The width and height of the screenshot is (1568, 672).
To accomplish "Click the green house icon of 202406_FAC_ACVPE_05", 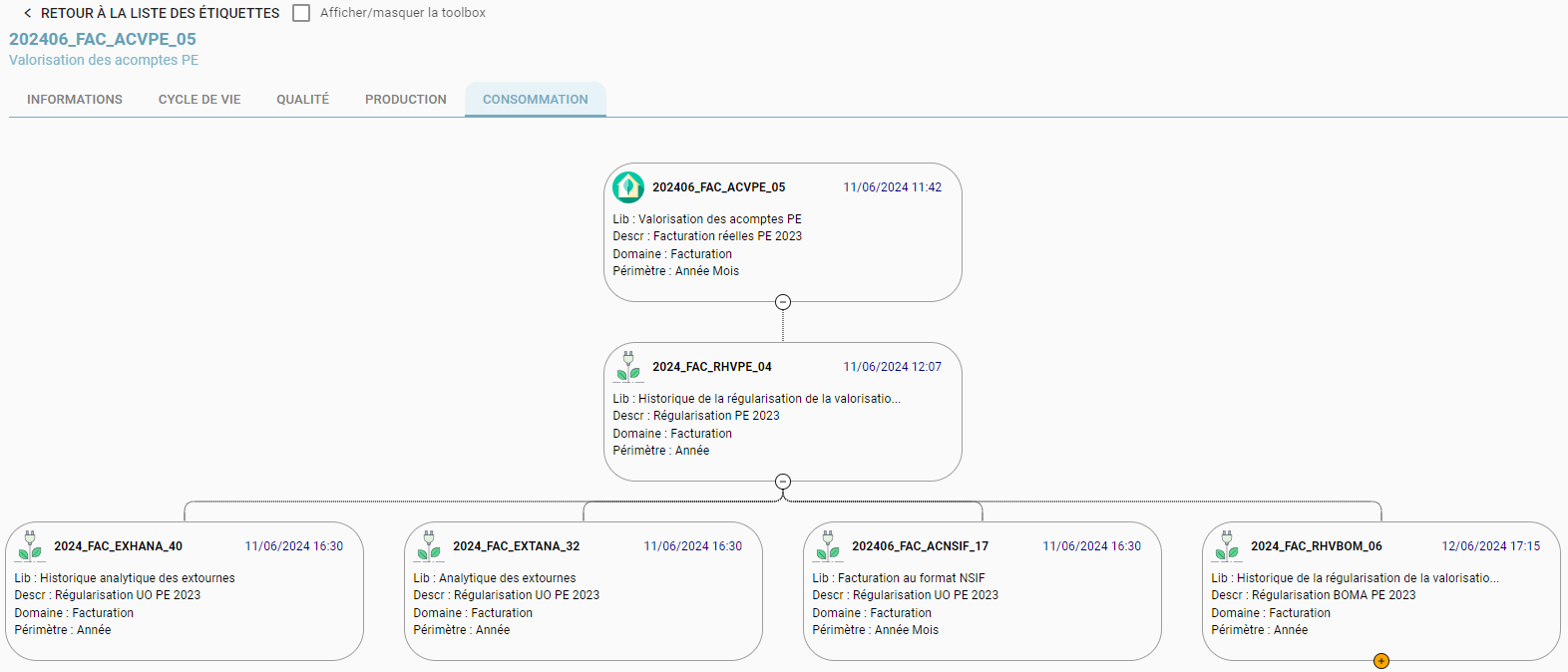I will tap(628, 186).
